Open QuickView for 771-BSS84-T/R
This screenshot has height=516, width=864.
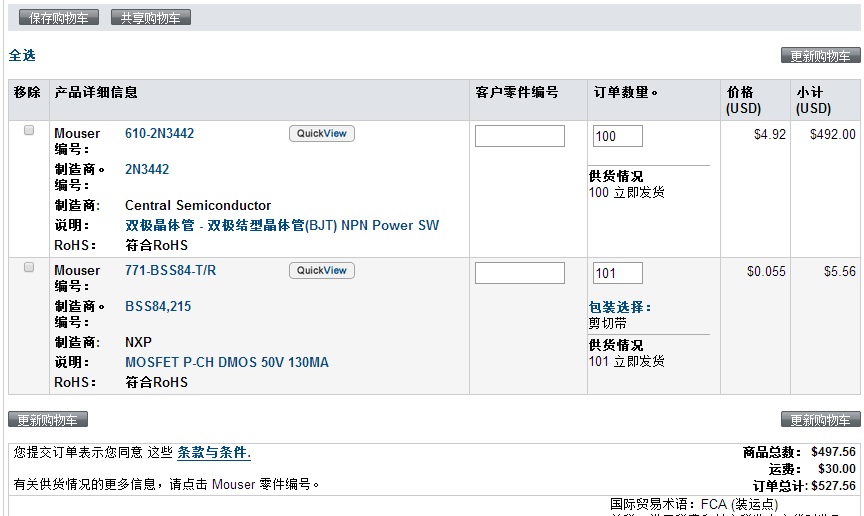click(321, 271)
